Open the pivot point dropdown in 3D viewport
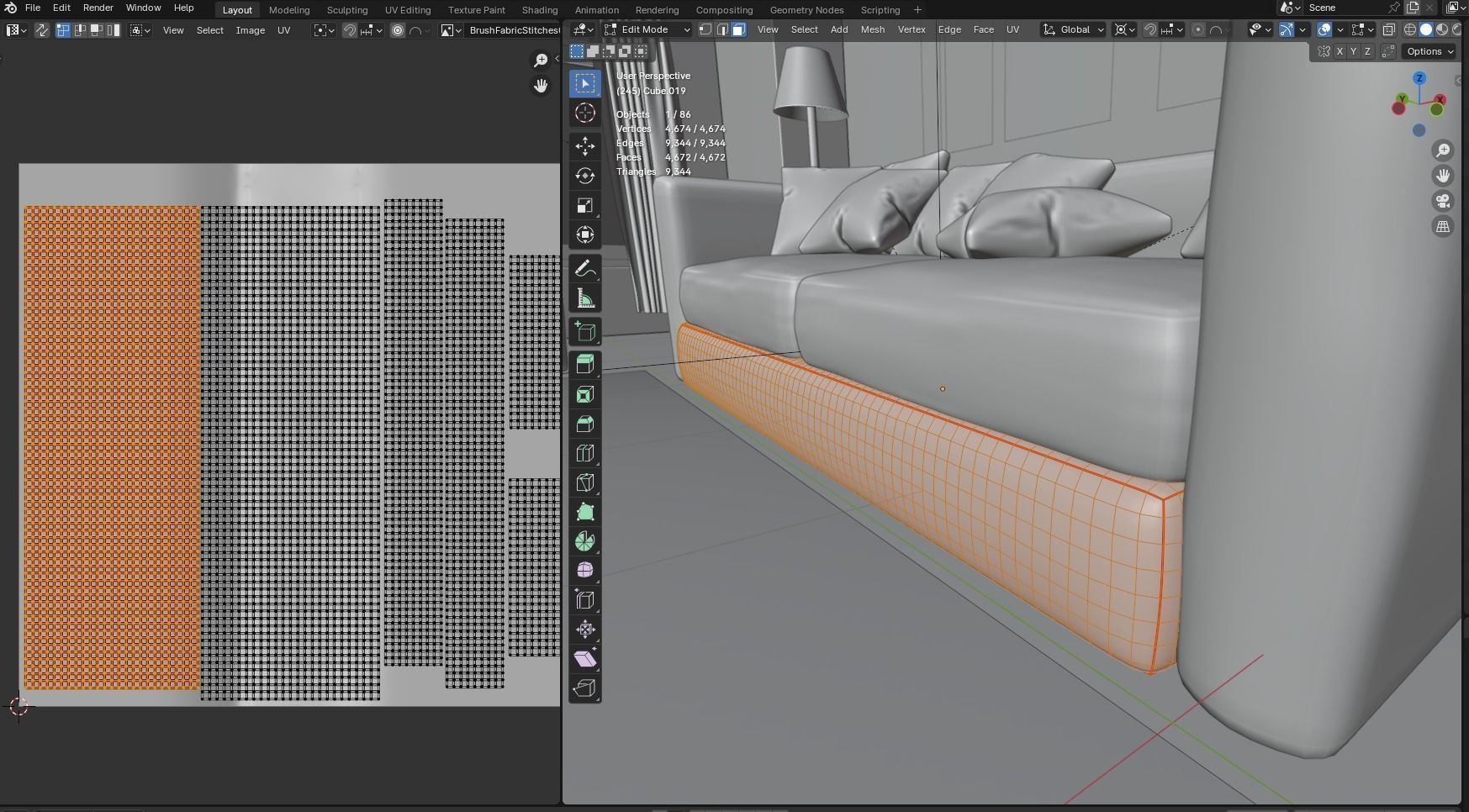 pos(1123,29)
